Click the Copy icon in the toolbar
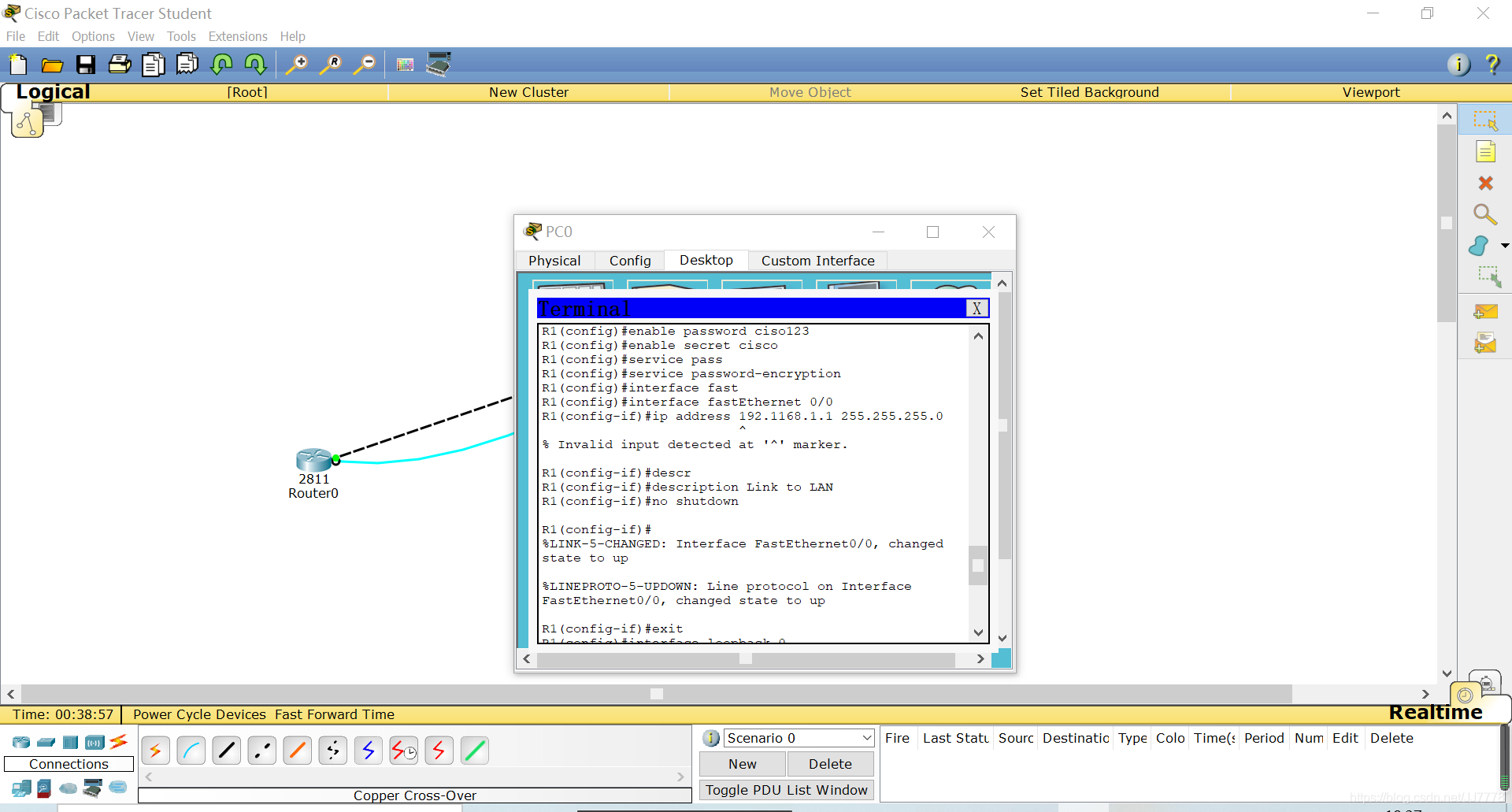The image size is (1512, 812). click(153, 65)
